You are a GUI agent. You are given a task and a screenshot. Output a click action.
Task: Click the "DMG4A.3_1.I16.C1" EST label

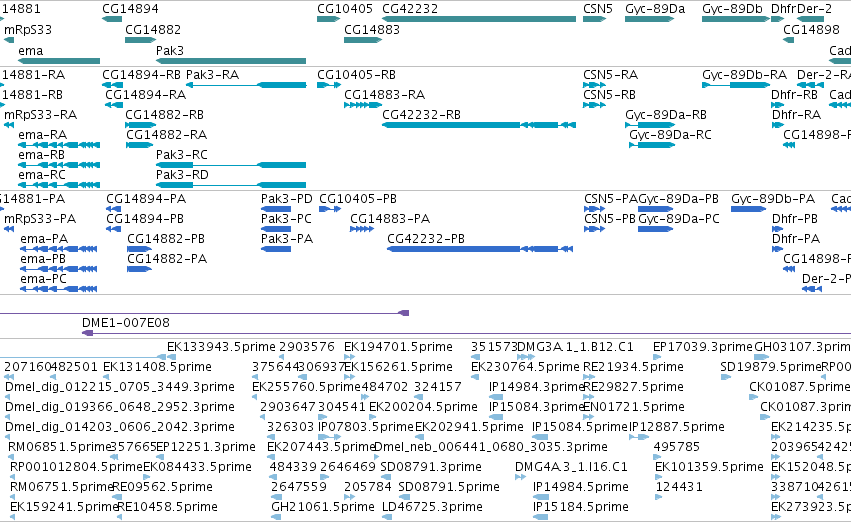571,467
